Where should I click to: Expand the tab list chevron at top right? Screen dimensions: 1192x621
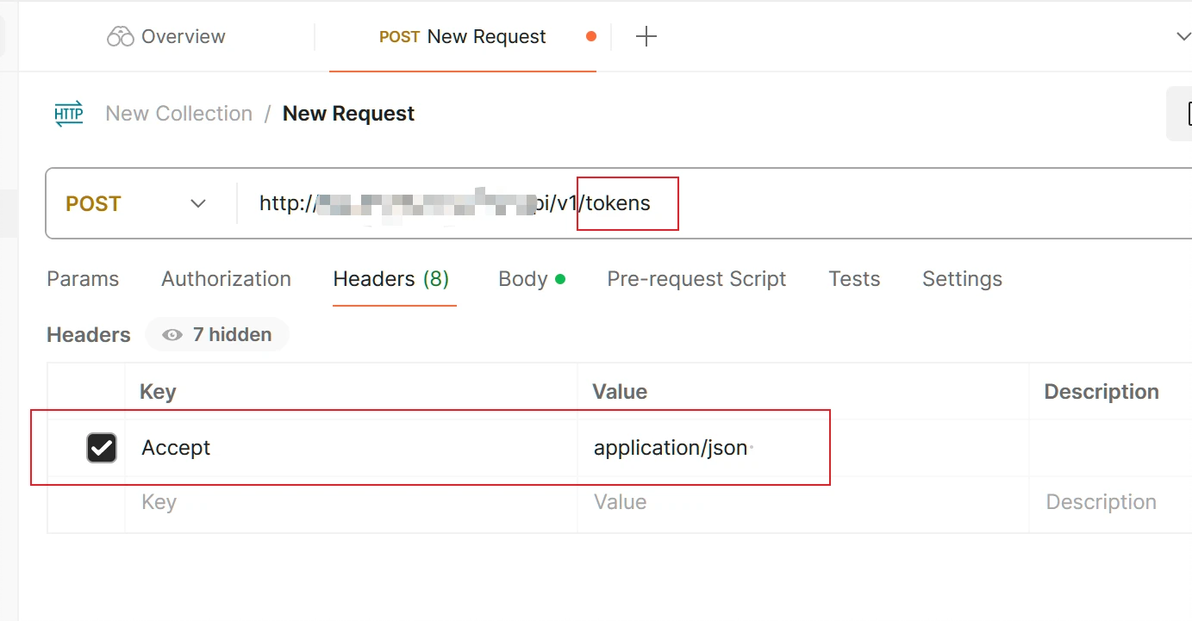1183,37
